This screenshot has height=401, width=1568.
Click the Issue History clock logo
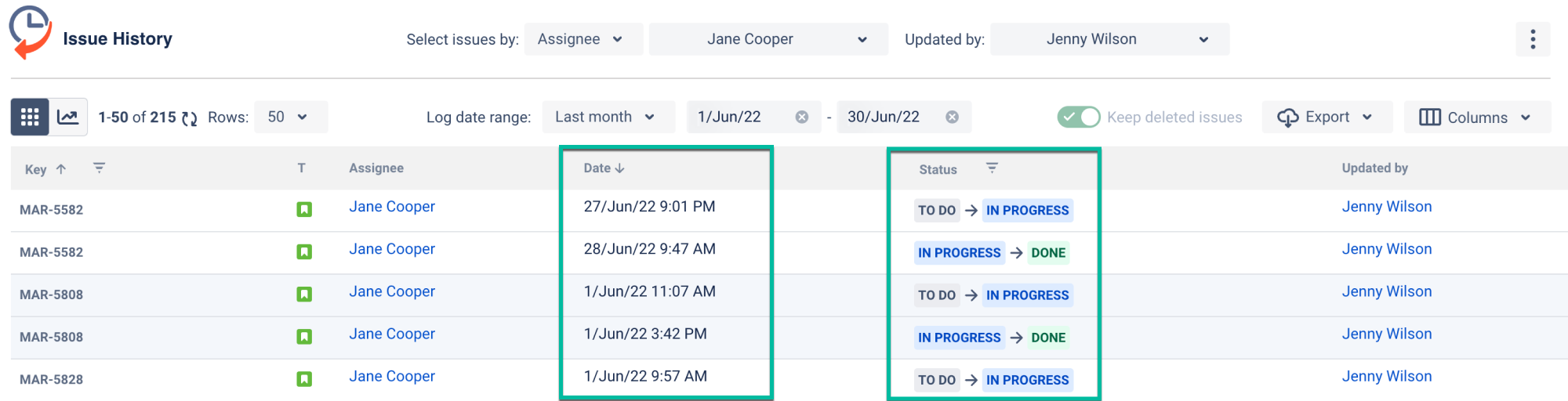click(30, 33)
